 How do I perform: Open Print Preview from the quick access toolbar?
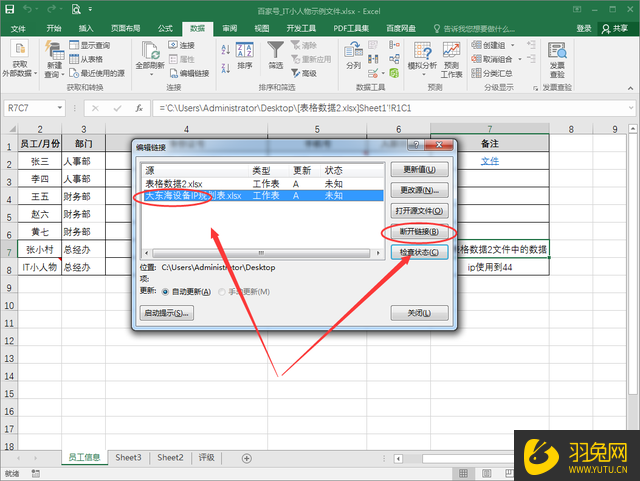(76, 9)
